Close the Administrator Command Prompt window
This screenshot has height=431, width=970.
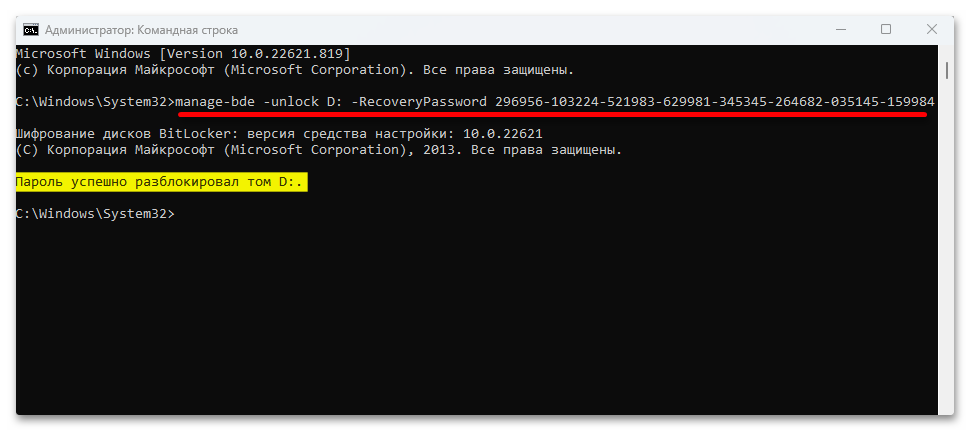933,29
